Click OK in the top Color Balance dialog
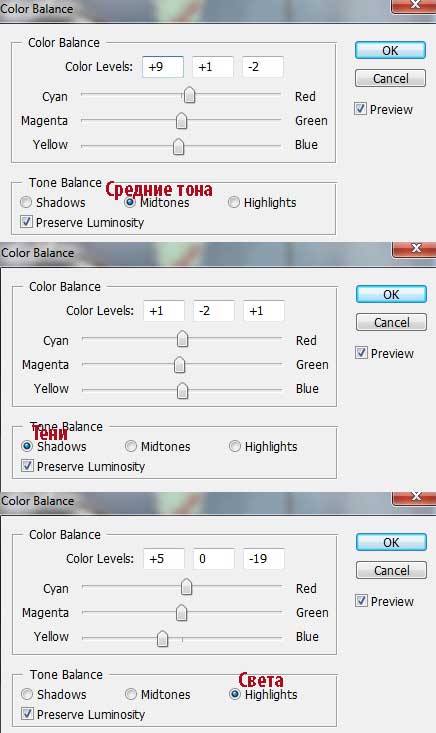This screenshot has width=436, height=733. pos(390,50)
